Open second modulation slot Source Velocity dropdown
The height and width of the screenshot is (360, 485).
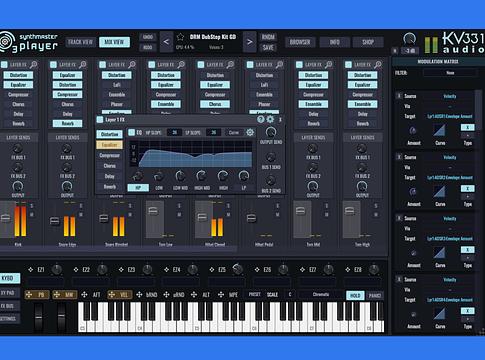pos(450,157)
